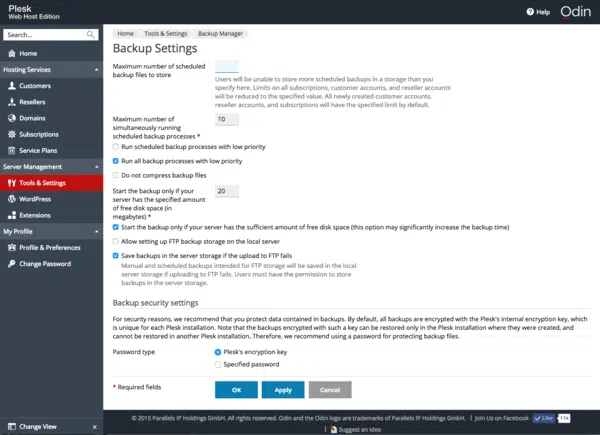Image resolution: width=600 pixels, height=435 pixels.
Task: Toggle Allow setting up FTP backup storage
Action: pyautogui.click(x=116, y=241)
